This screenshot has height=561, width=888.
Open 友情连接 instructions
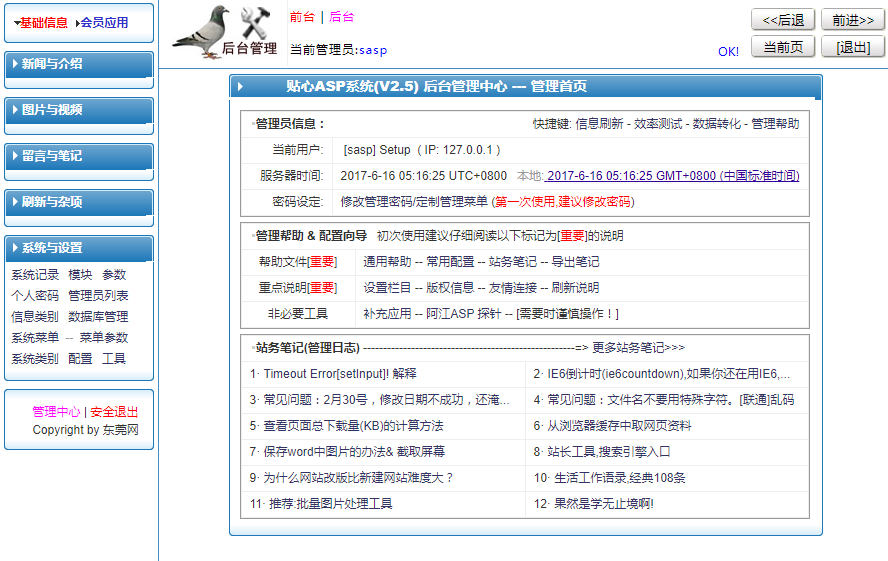pos(513,288)
